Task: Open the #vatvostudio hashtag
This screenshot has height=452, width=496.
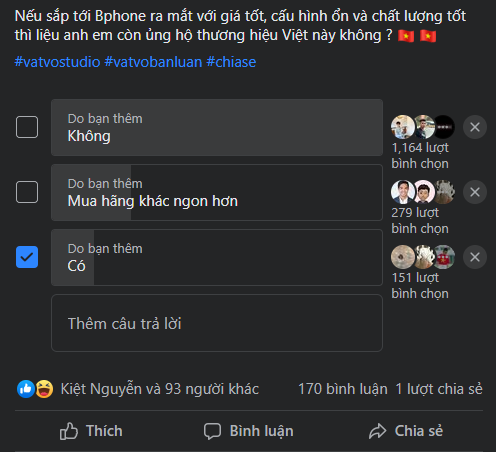Action: click(x=57, y=62)
